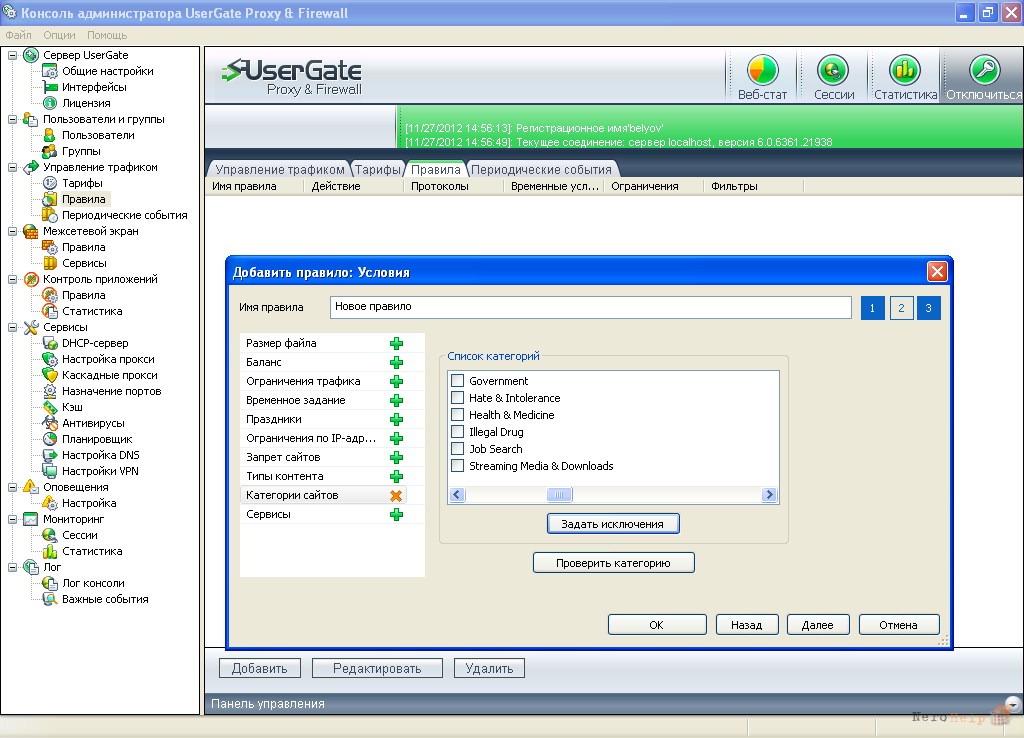
Task: Select the Лицензия icon in tree
Action: point(50,103)
